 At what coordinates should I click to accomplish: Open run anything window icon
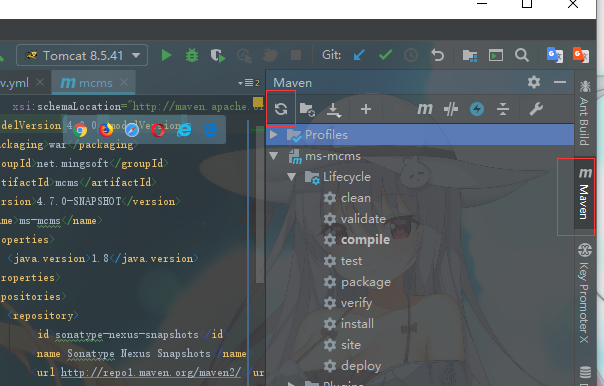click(496, 55)
